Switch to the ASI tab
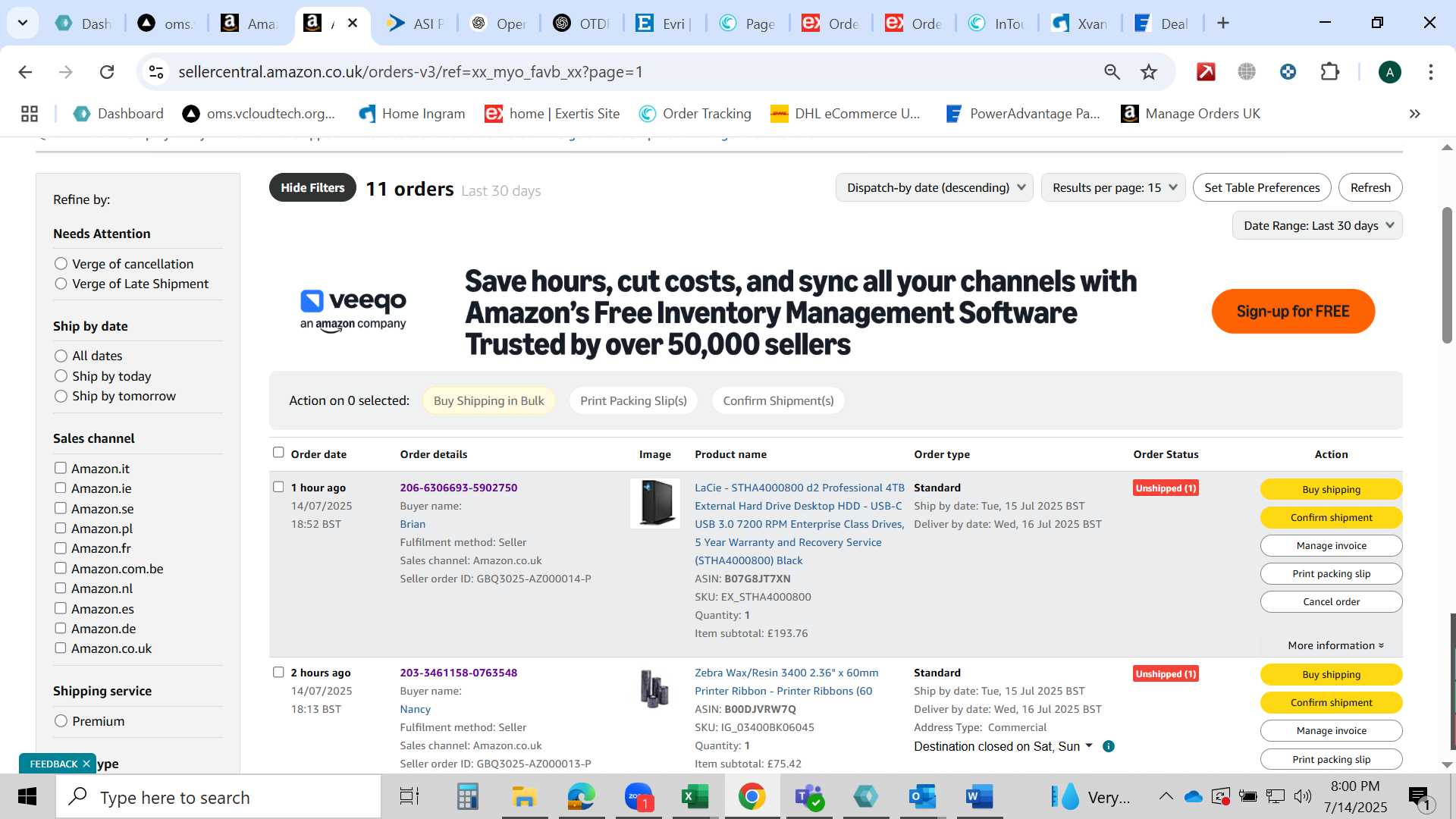 coord(415,24)
